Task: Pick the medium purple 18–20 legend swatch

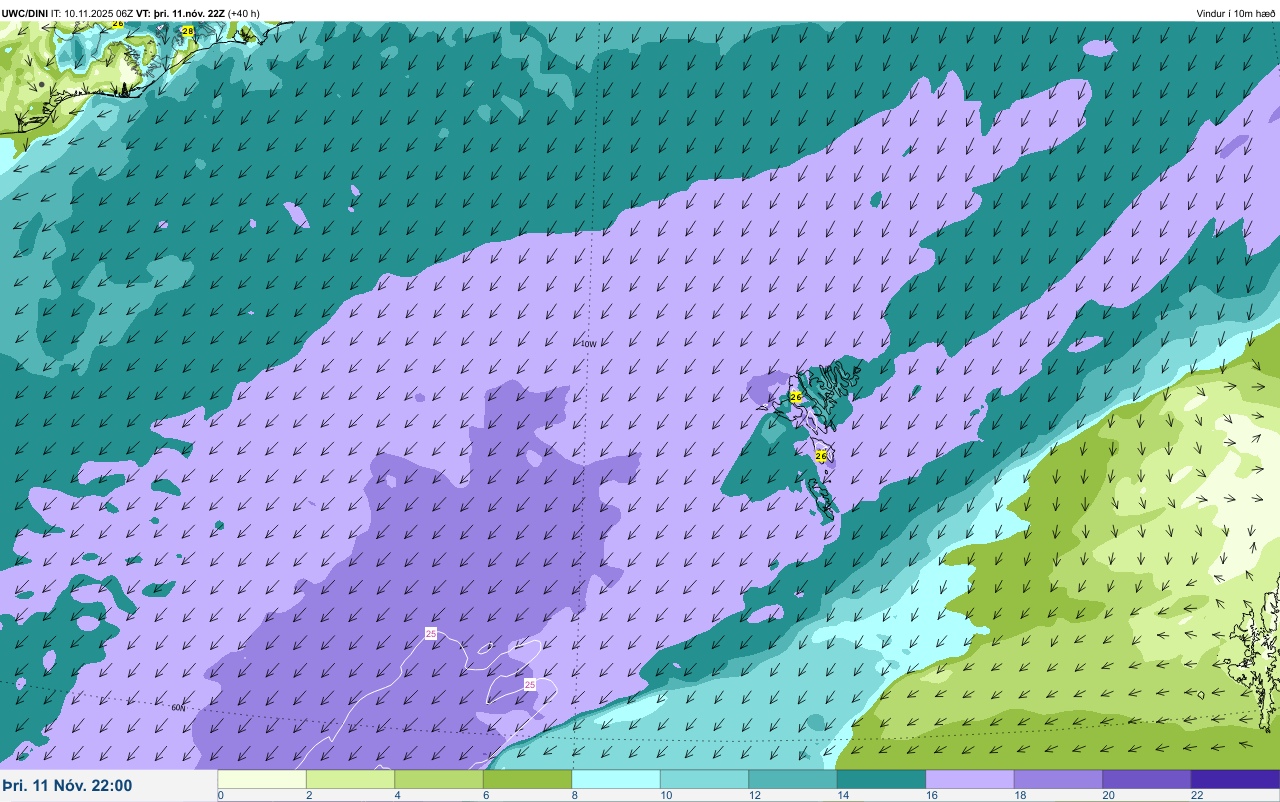Action: point(1058,779)
